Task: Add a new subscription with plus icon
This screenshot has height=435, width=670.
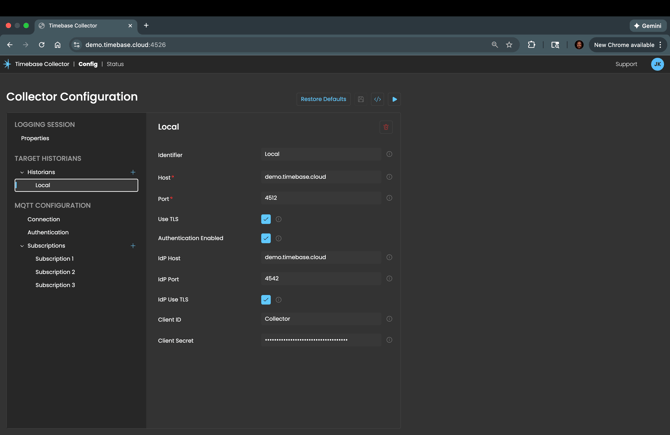Action: [133, 245]
